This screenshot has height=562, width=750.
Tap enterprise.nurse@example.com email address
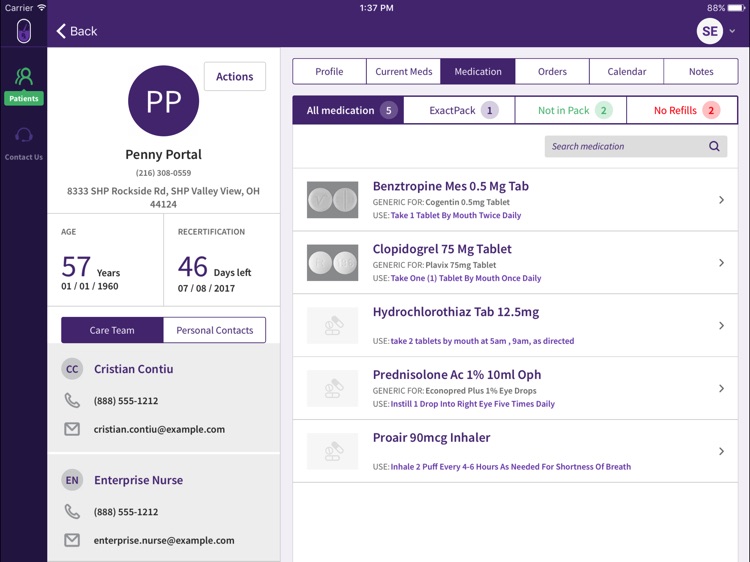164,540
